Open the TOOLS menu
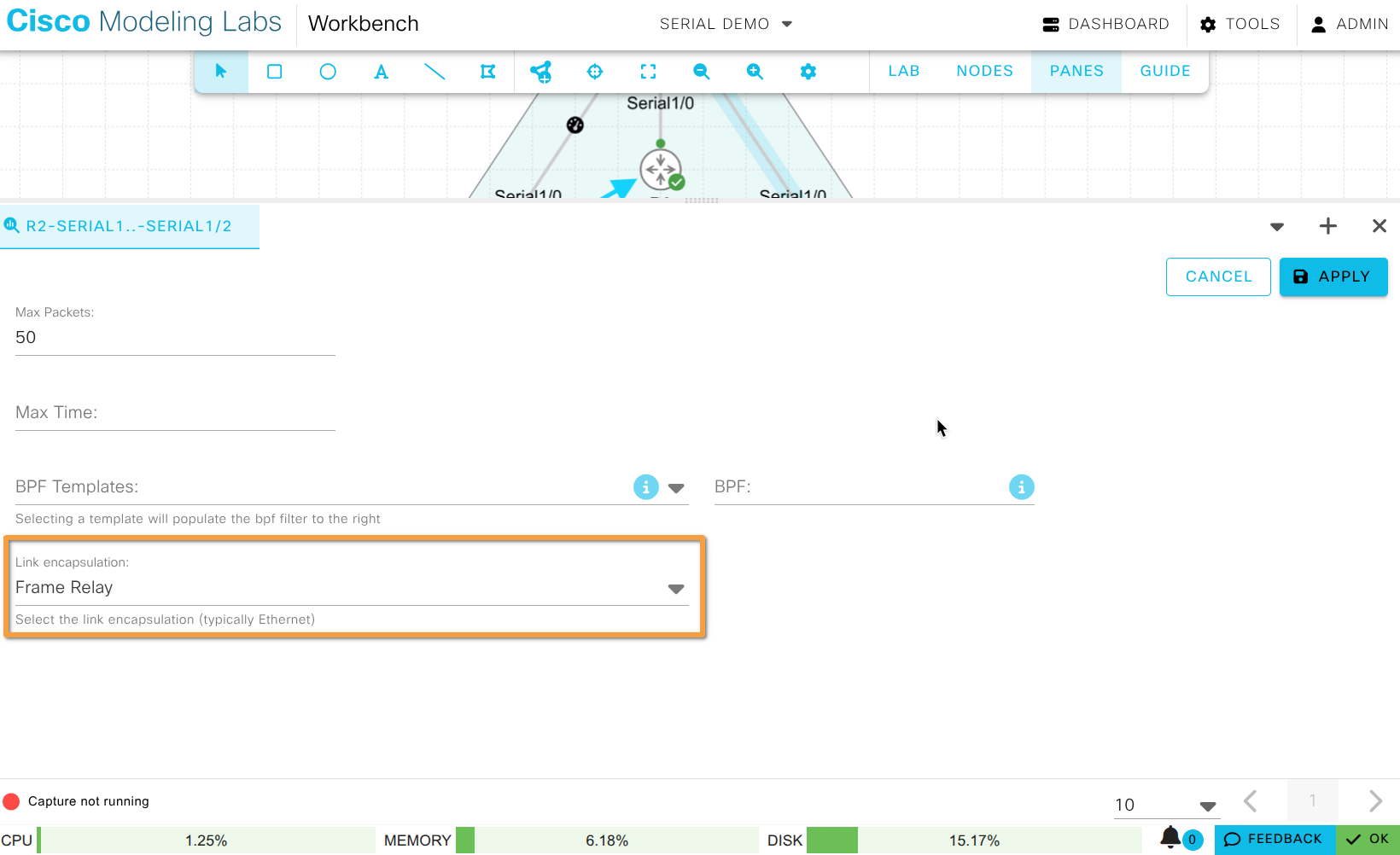Image resolution: width=1400 pixels, height=855 pixels. click(x=1240, y=24)
